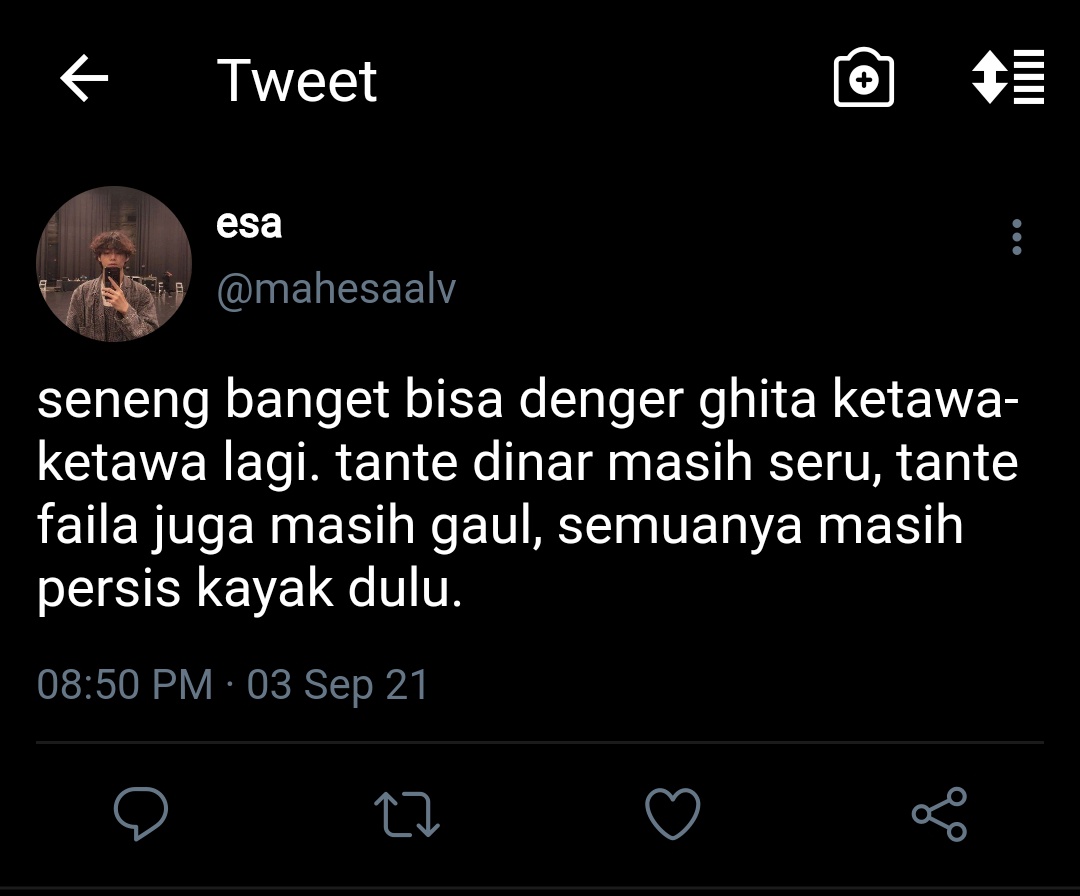This screenshot has height=896, width=1080.
Task: Tap the camera add-photo icon
Action: pyautogui.click(x=864, y=78)
